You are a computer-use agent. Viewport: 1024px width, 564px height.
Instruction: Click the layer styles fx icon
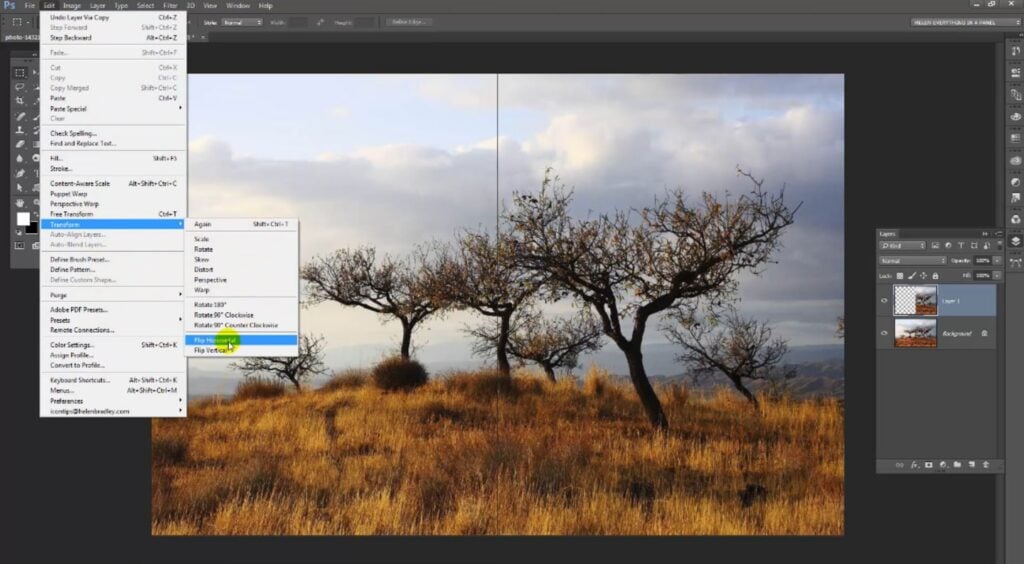(x=914, y=465)
